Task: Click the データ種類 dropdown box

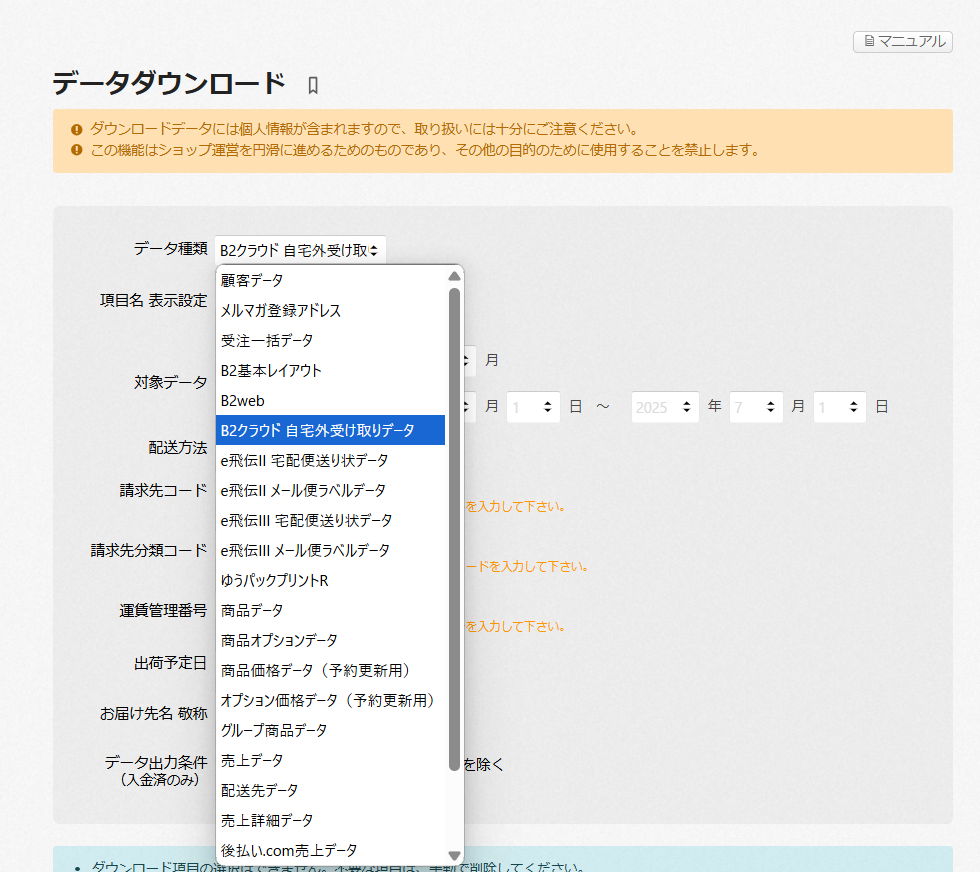Action: (x=299, y=250)
